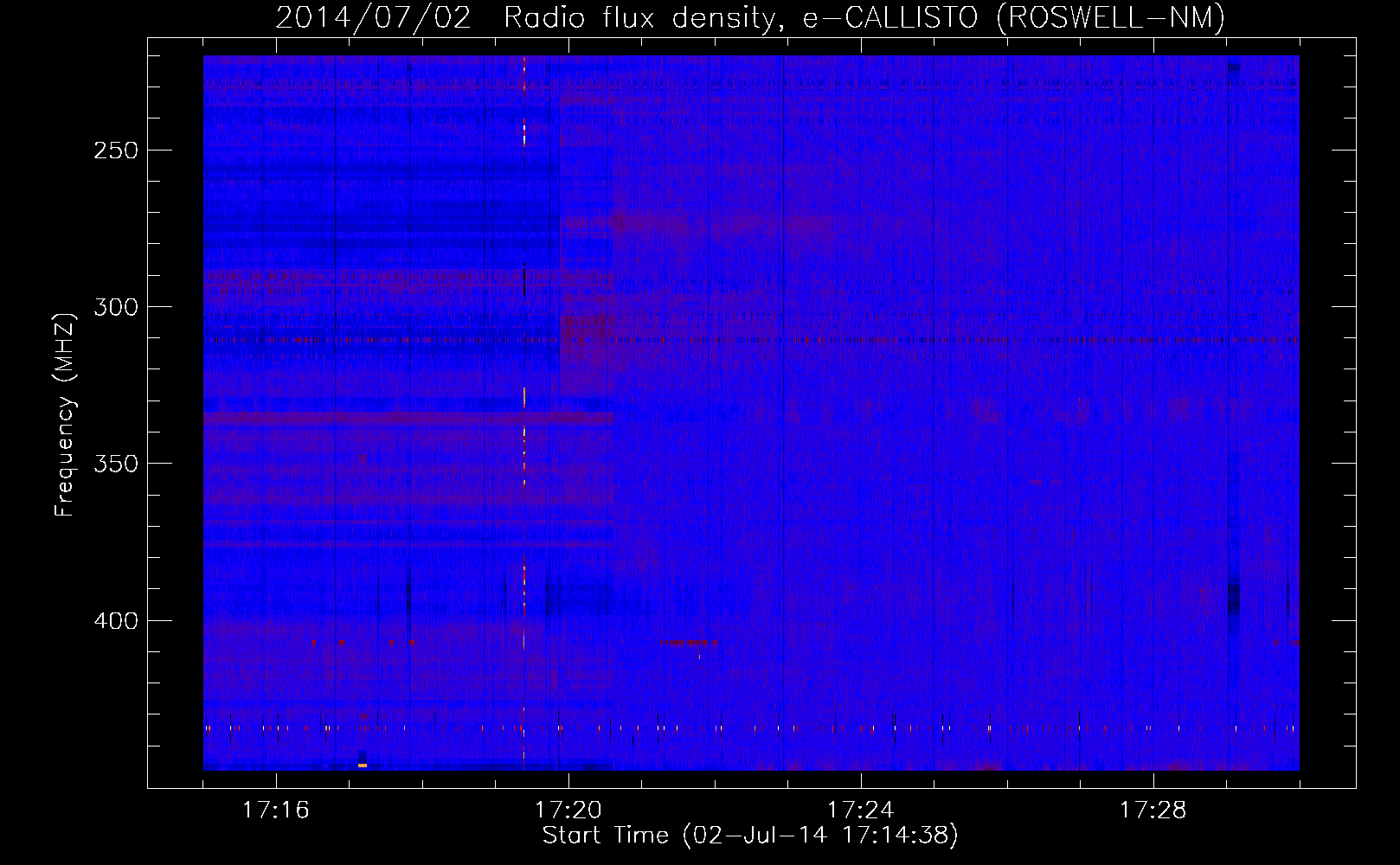Click the 400 frequency tick label

(116, 621)
